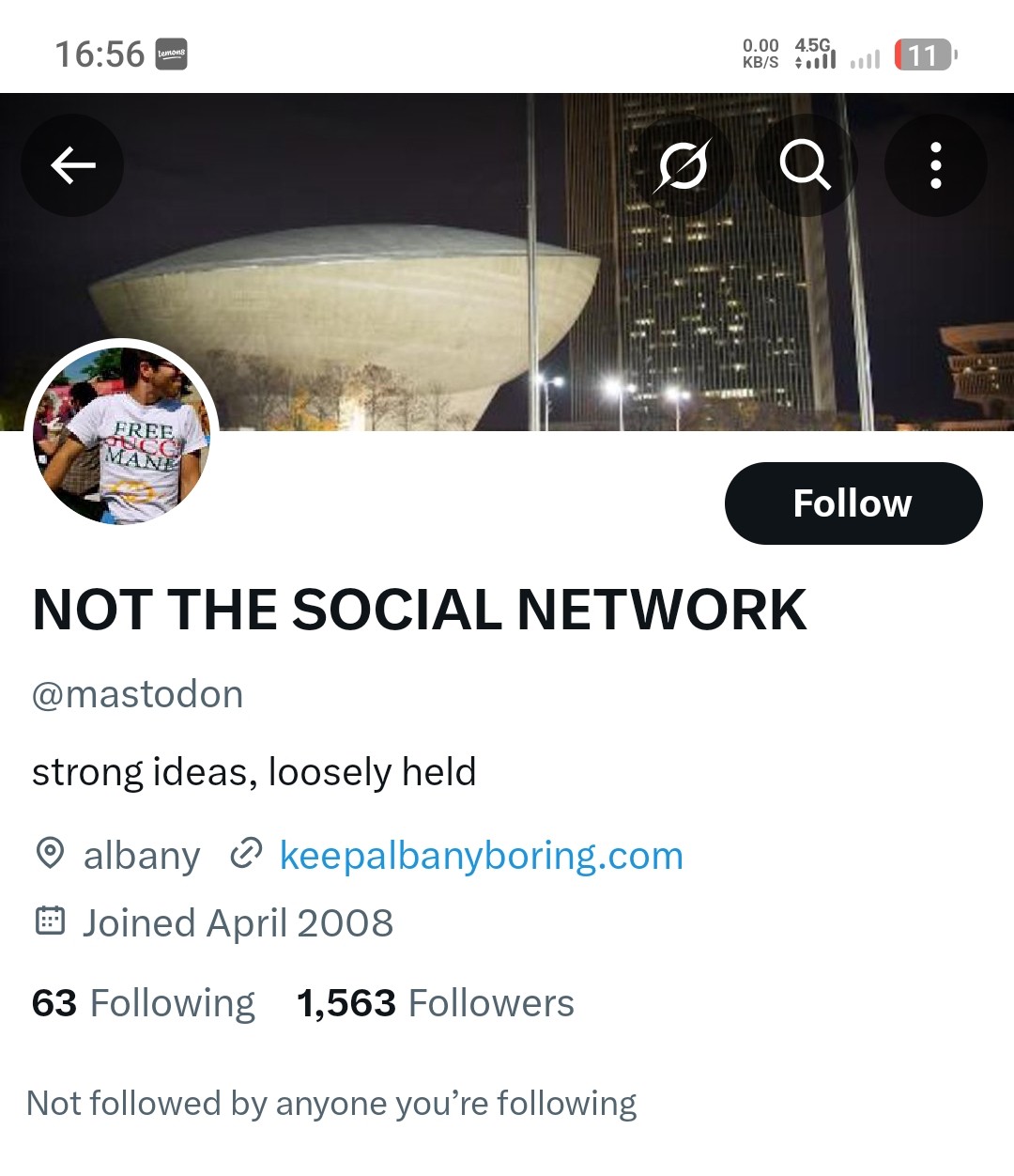Open the 63 Following list
This screenshot has width=1014, height=1176.
[x=143, y=1003]
